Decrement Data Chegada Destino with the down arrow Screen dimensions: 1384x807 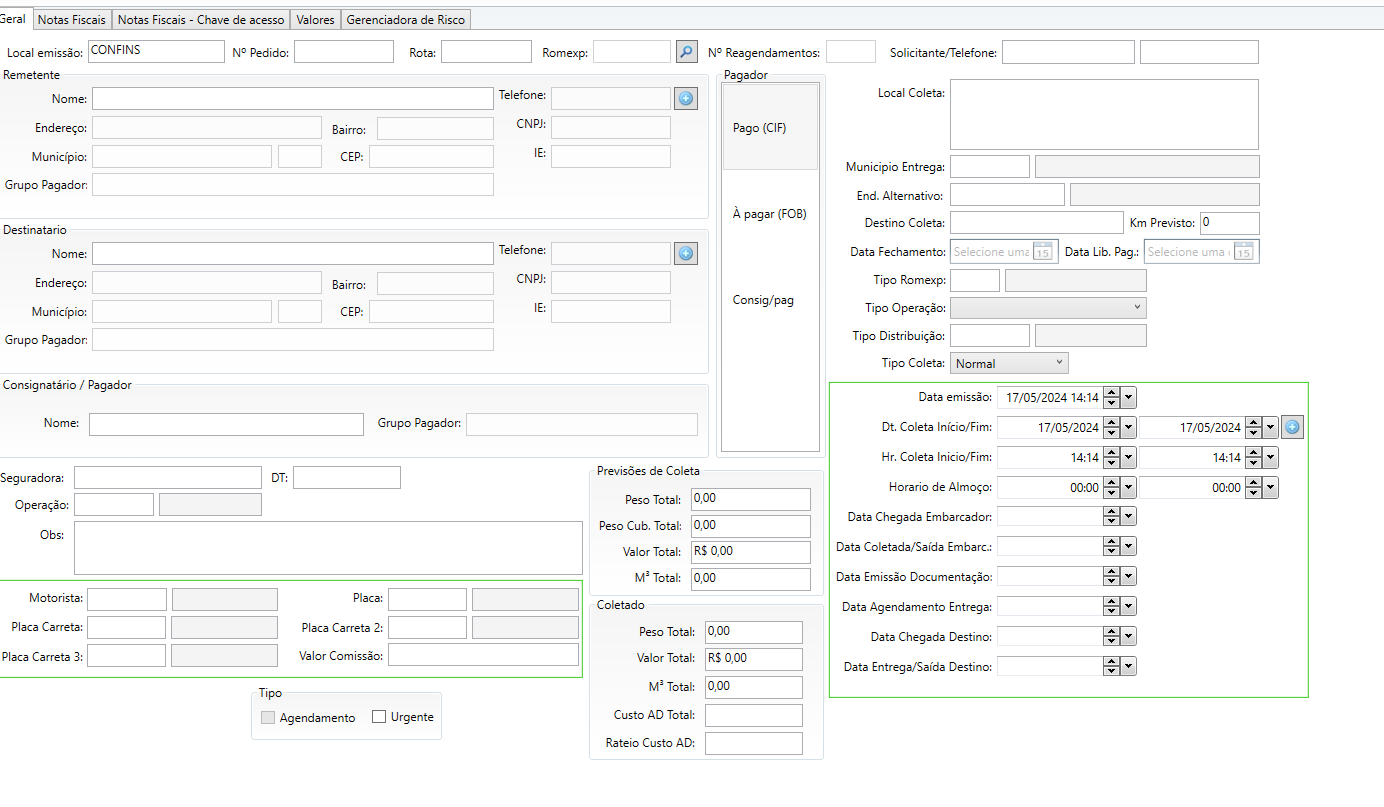[1111, 642]
